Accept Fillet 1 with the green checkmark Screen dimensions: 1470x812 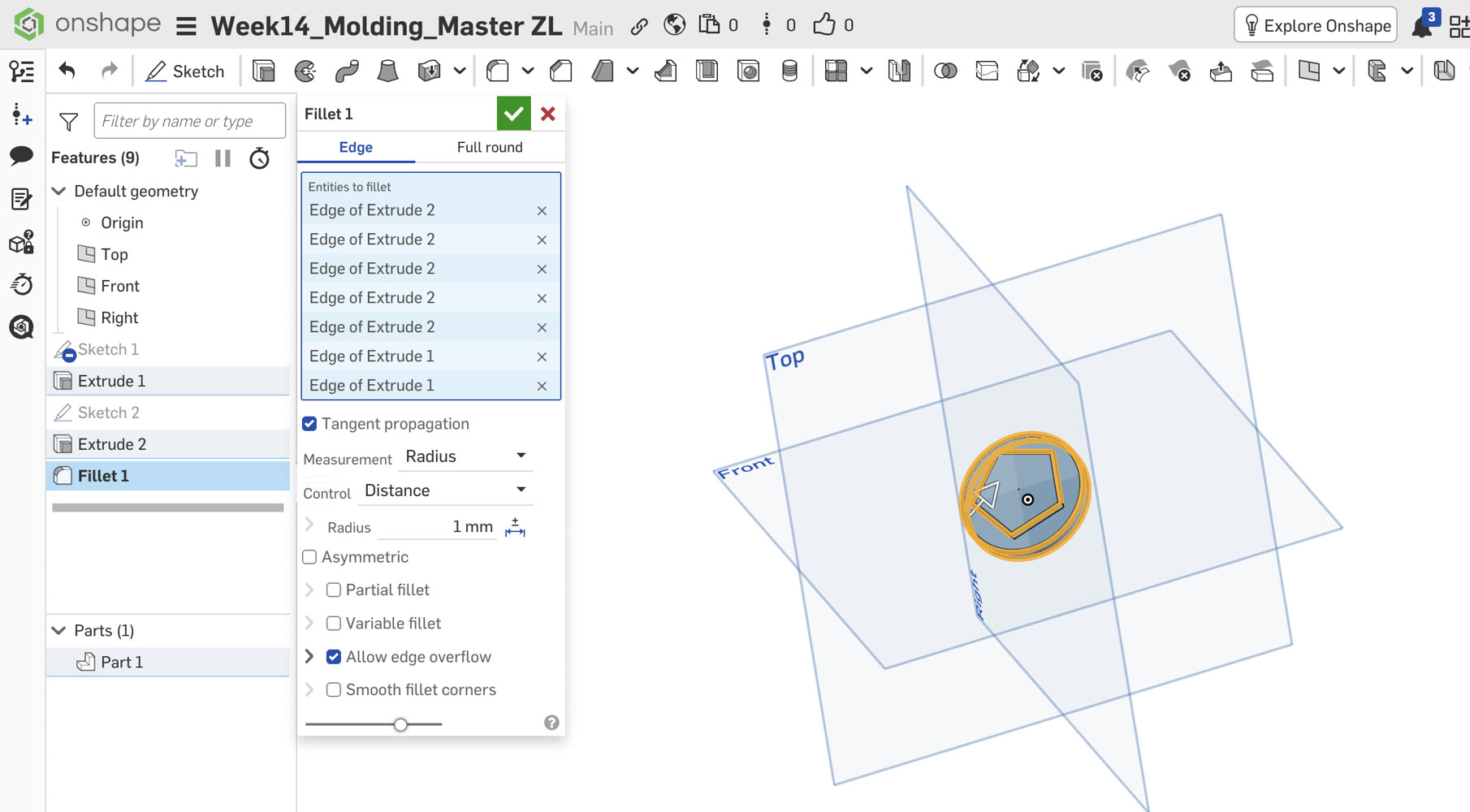coord(513,114)
